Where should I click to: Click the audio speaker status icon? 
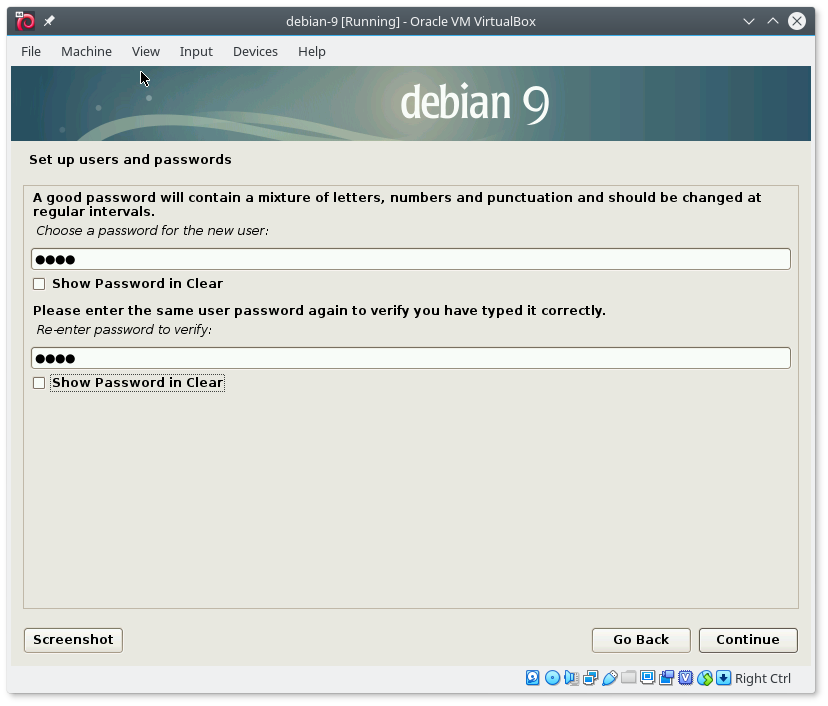(x=571, y=678)
